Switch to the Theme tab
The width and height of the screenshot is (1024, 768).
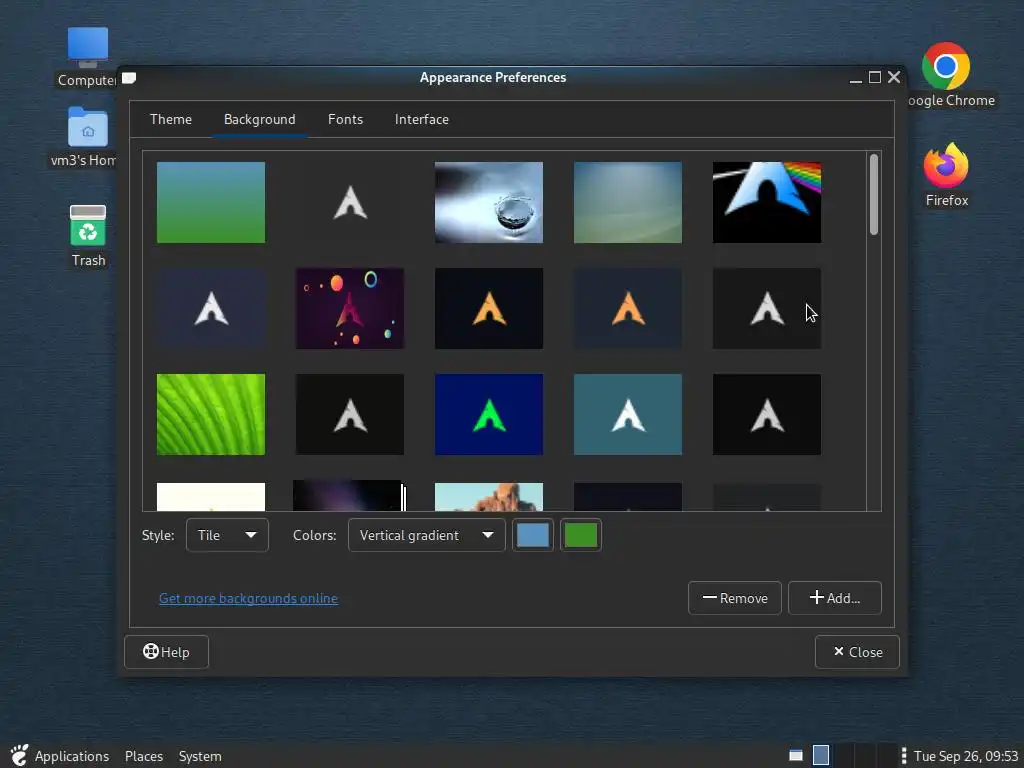coord(170,120)
